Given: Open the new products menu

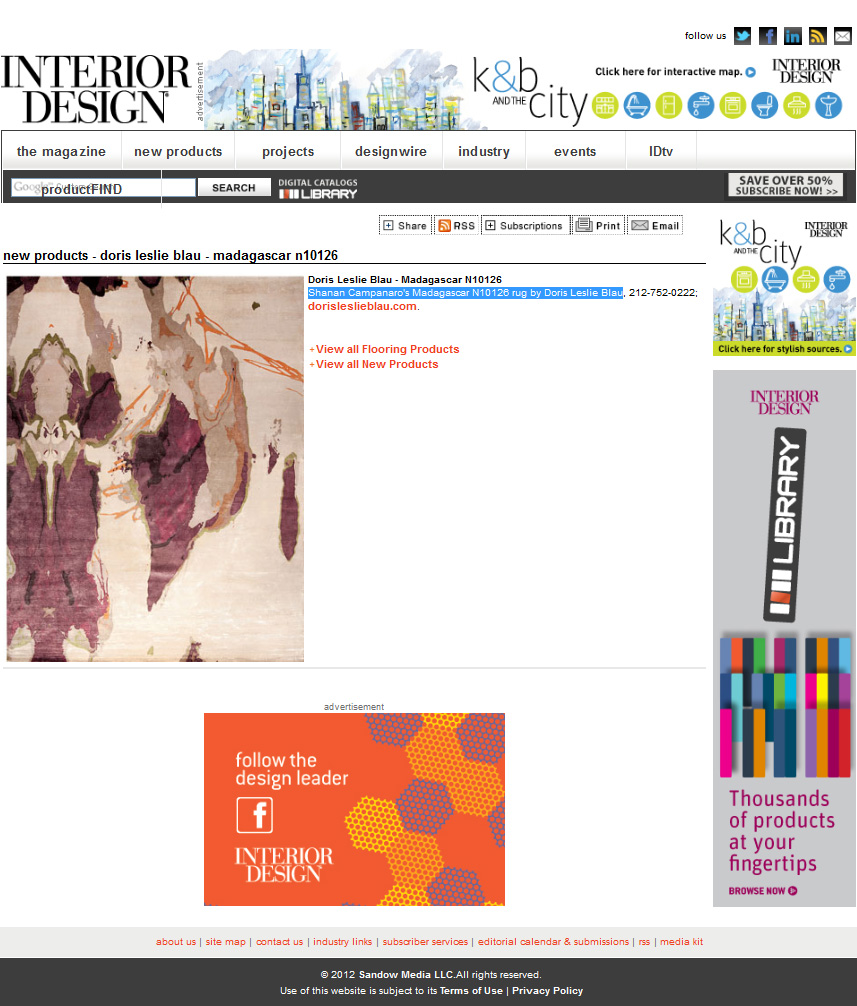Looking at the screenshot, I should point(178,151).
